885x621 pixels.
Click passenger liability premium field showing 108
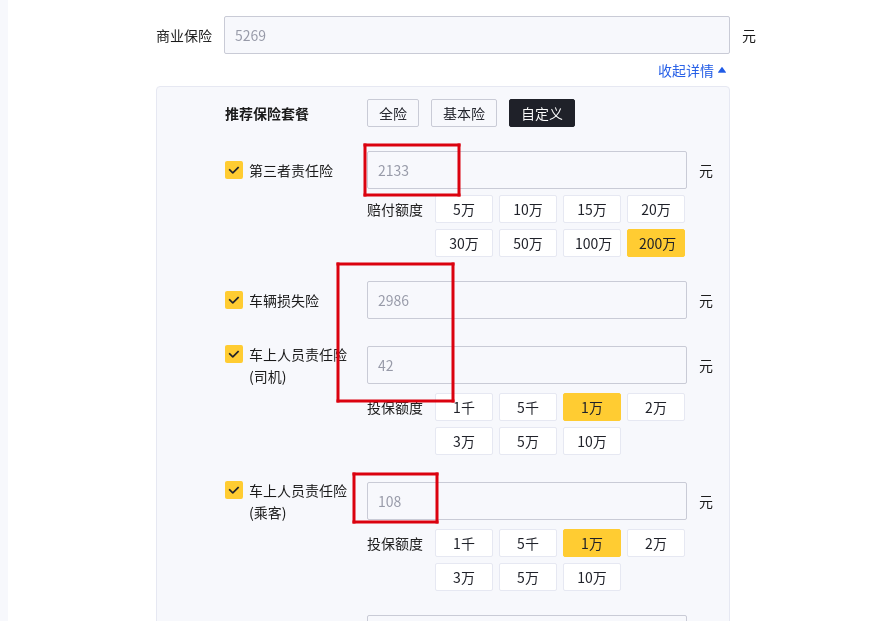click(526, 501)
